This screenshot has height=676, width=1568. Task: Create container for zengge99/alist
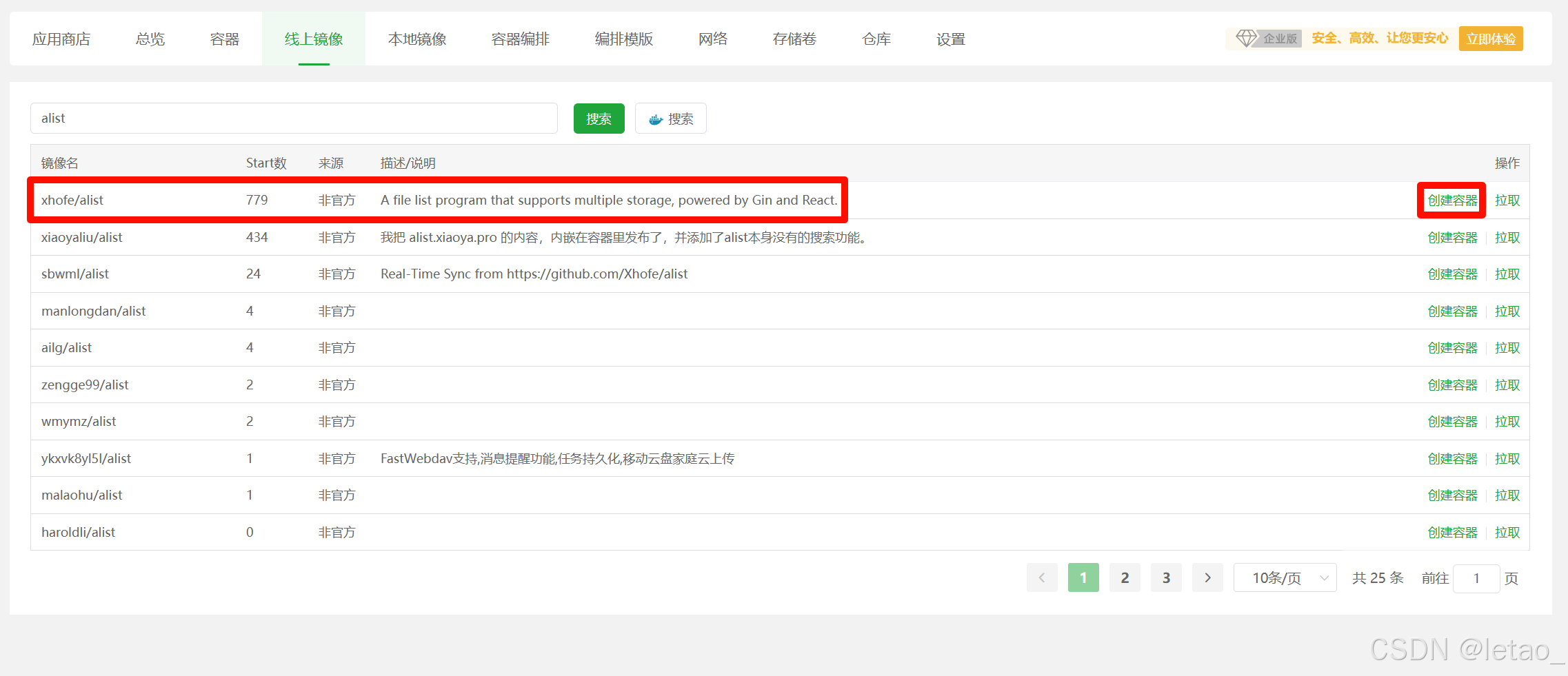(x=1452, y=385)
